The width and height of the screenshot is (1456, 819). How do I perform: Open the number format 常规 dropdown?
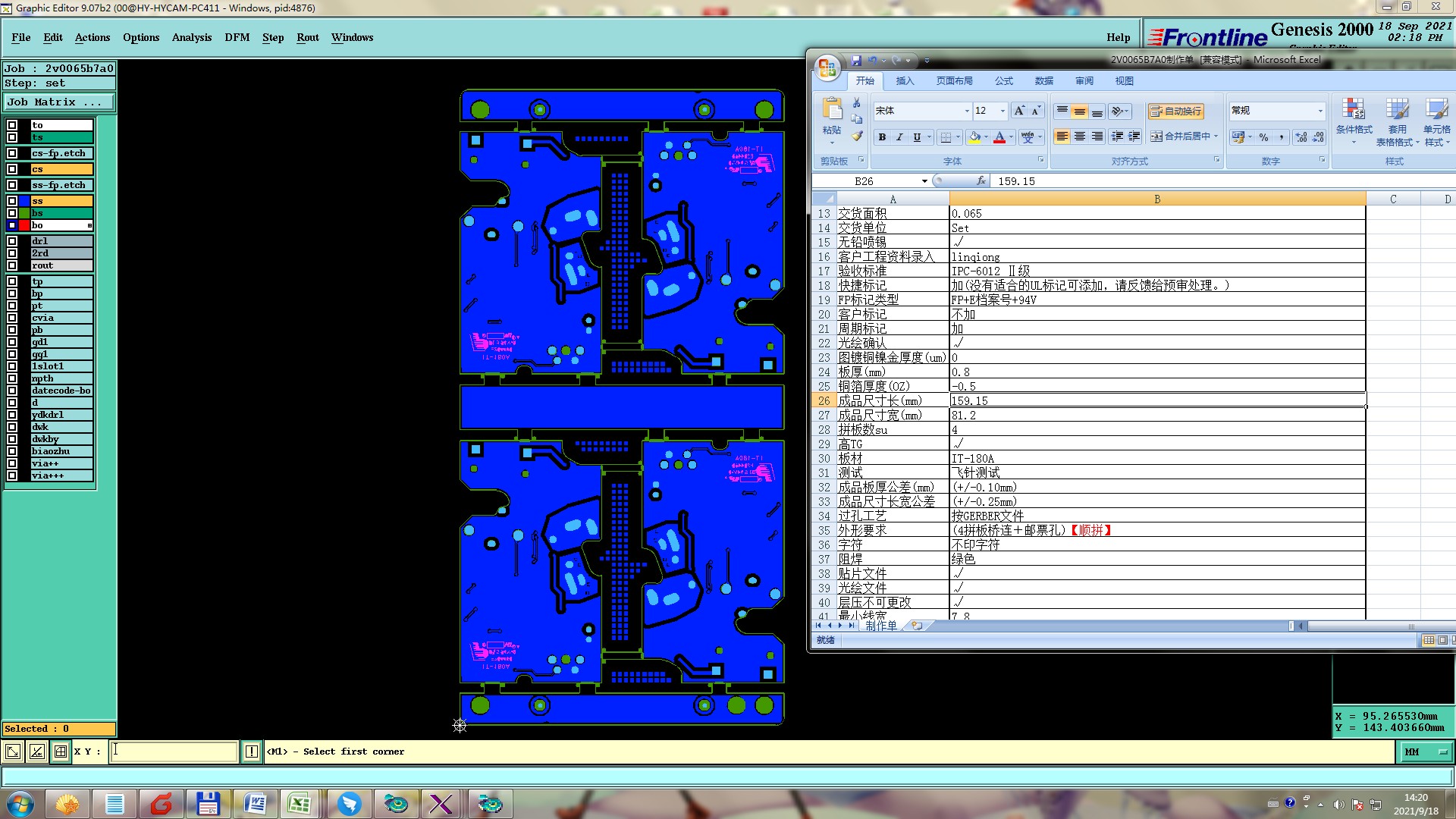pos(1320,111)
